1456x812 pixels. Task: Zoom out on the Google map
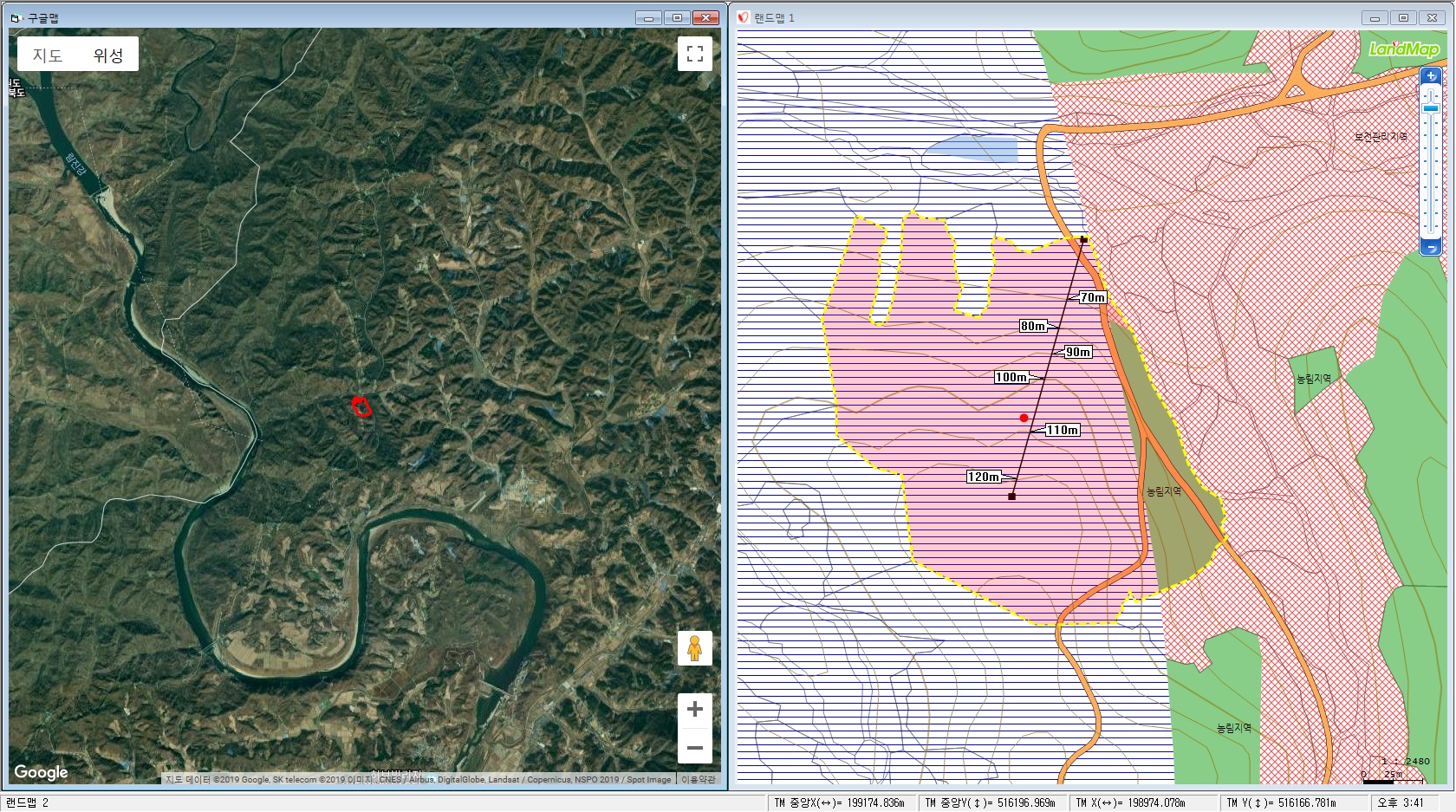tap(695, 746)
